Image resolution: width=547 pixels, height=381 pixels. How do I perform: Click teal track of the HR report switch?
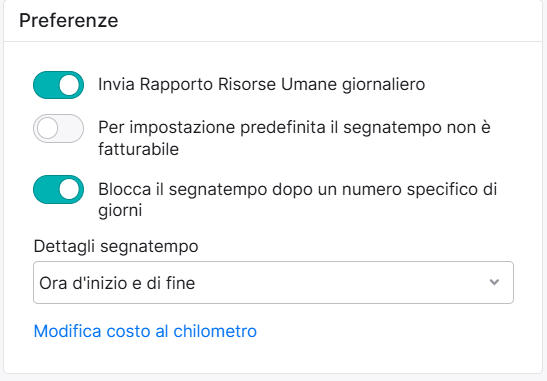pyautogui.click(x=45, y=85)
